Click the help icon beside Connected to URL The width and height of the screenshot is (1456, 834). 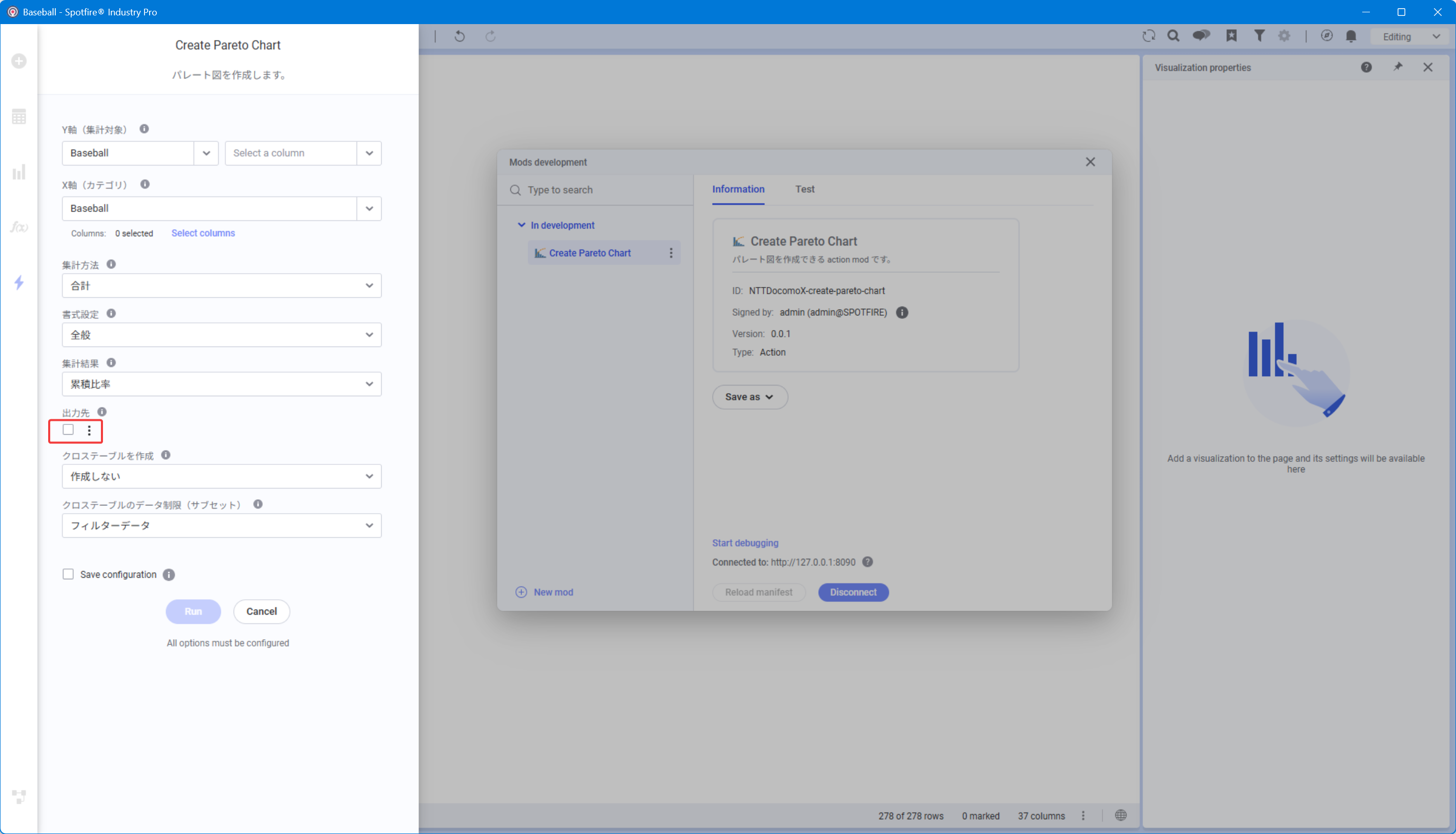pos(868,562)
